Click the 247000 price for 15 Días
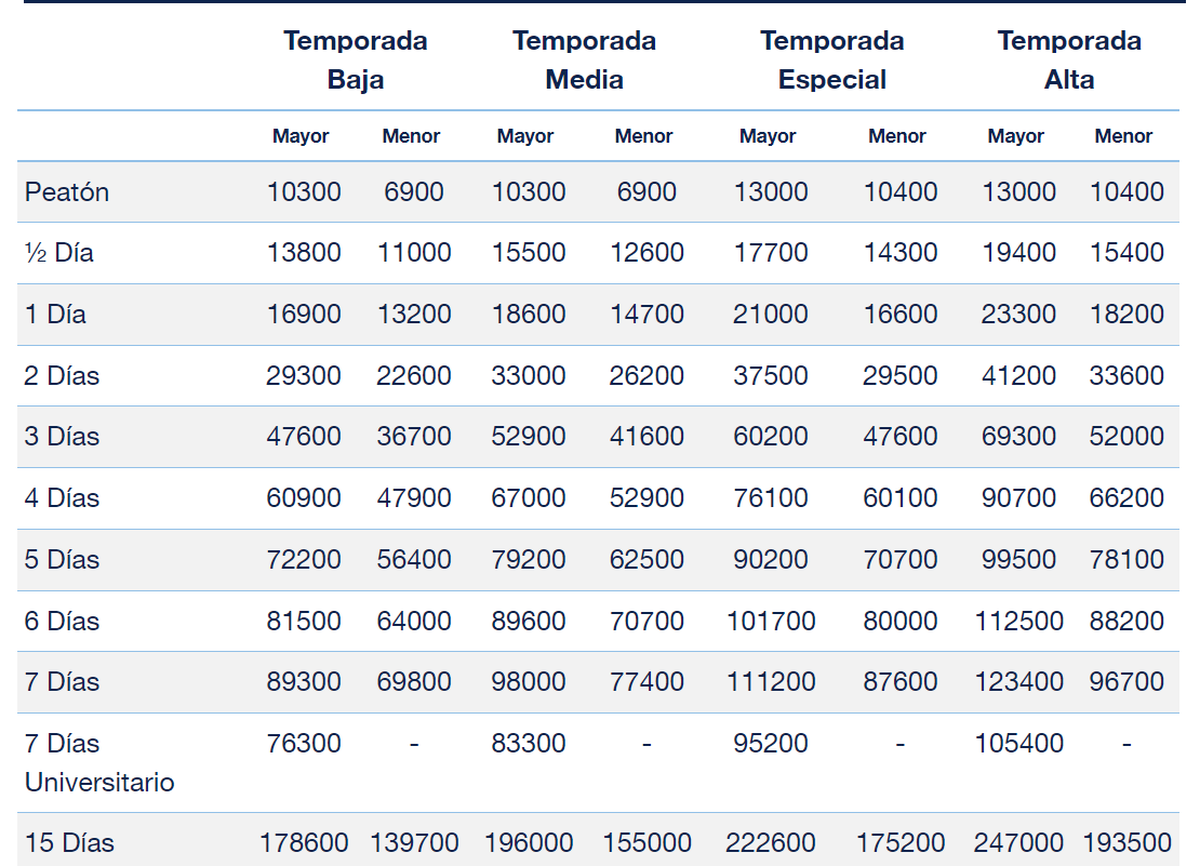This screenshot has width=1200, height=866. coord(1018,843)
